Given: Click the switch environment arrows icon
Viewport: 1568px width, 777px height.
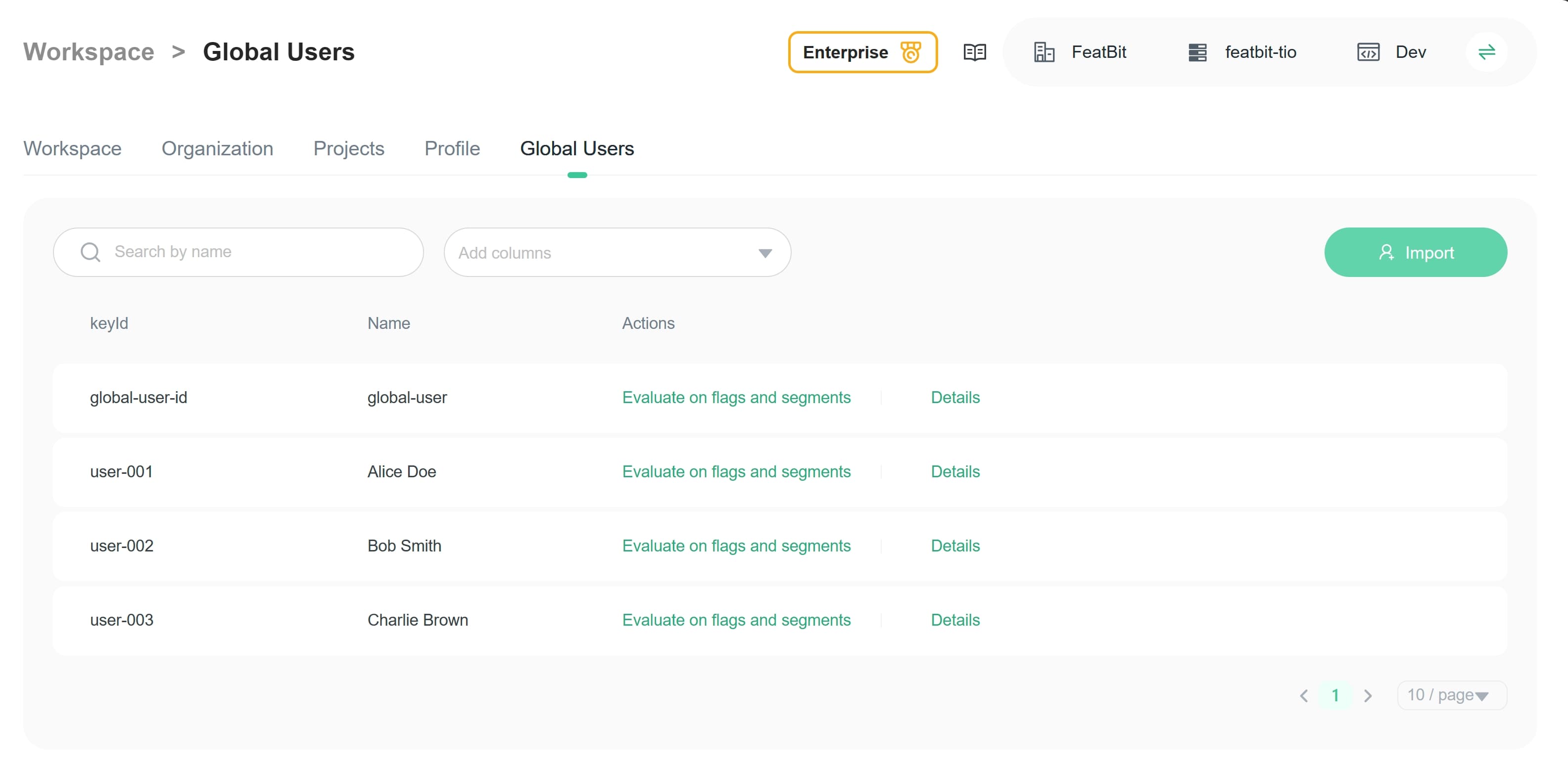Looking at the screenshot, I should tap(1486, 52).
